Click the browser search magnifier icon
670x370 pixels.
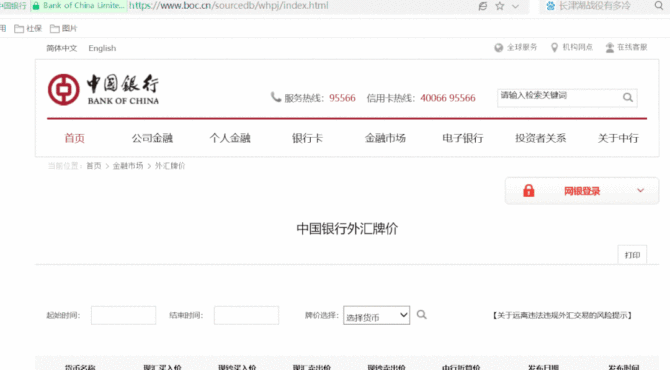point(659,6)
